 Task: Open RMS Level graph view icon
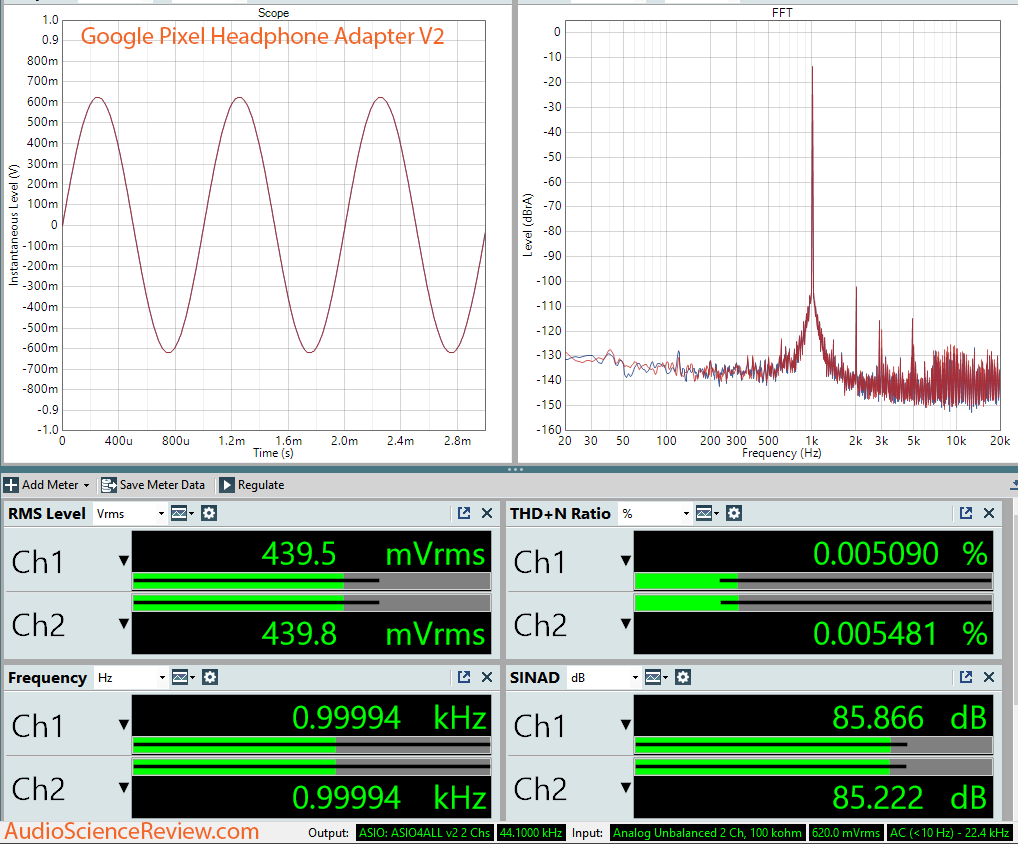[182, 514]
